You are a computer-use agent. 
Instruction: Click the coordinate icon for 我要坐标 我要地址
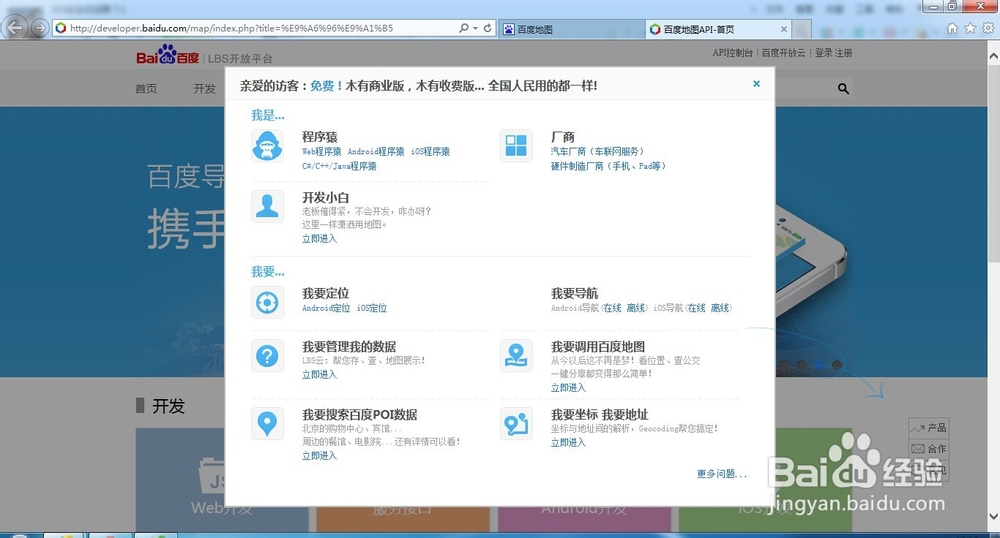pos(516,423)
